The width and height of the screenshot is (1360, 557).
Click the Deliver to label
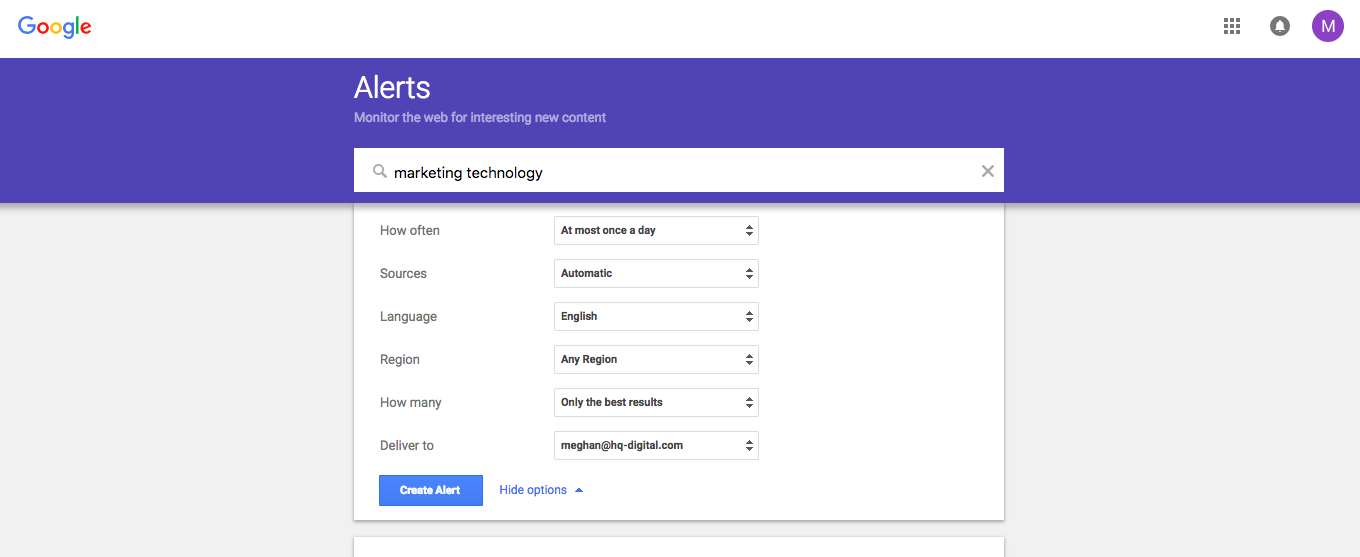(407, 445)
